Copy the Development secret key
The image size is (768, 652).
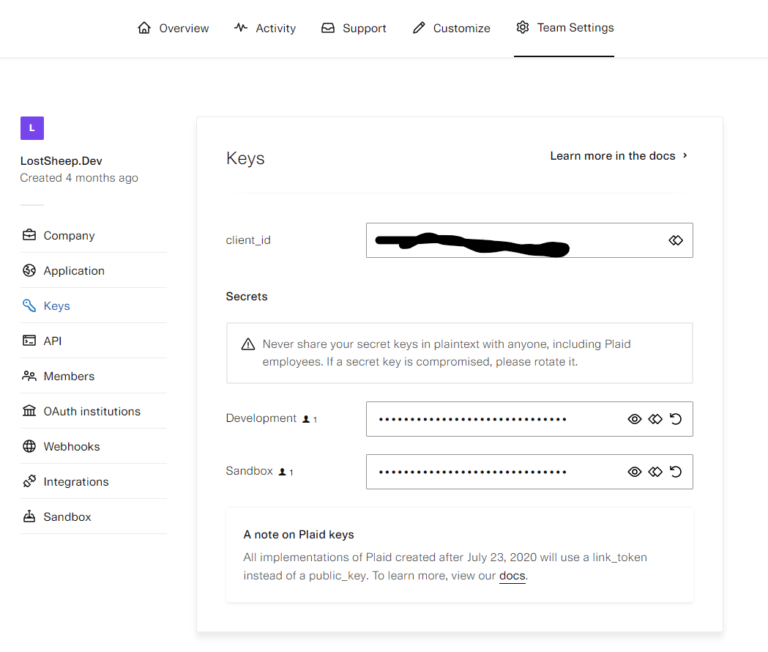(655, 419)
